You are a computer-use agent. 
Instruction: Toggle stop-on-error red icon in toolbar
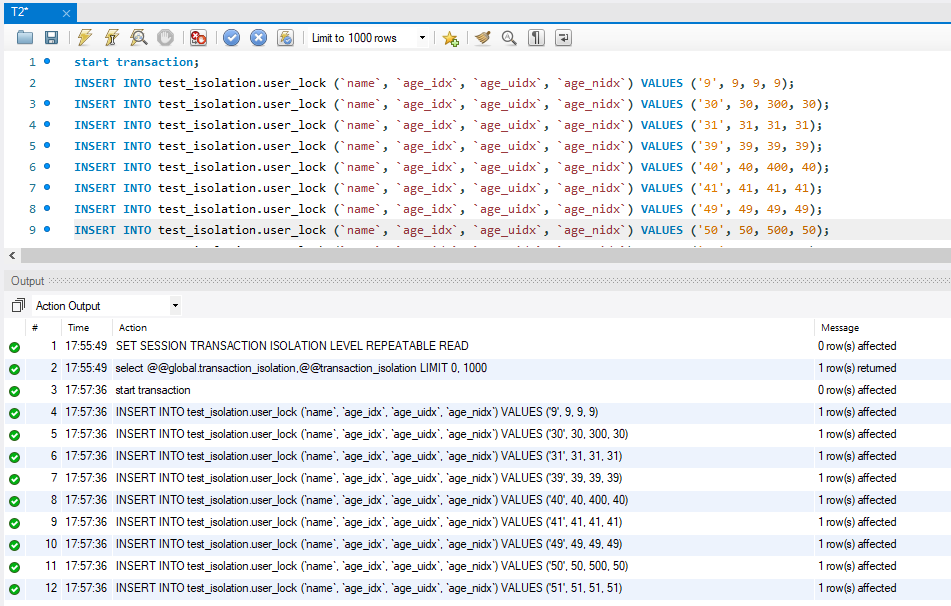pos(198,38)
